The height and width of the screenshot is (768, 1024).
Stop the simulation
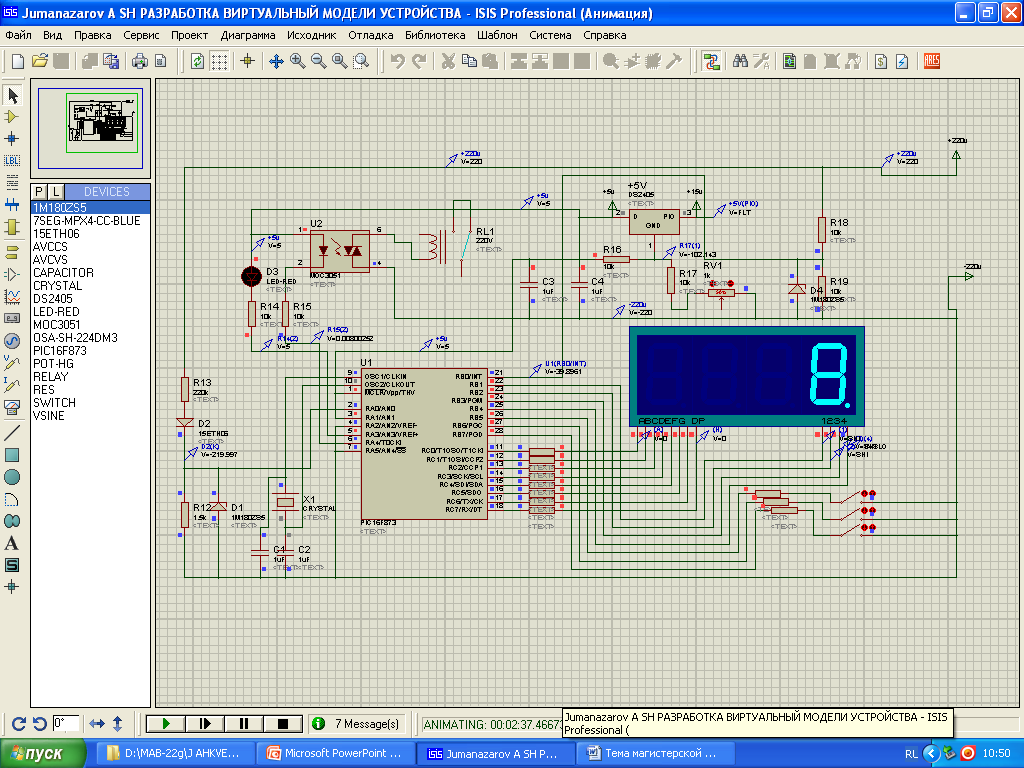pyautogui.click(x=282, y=723)
